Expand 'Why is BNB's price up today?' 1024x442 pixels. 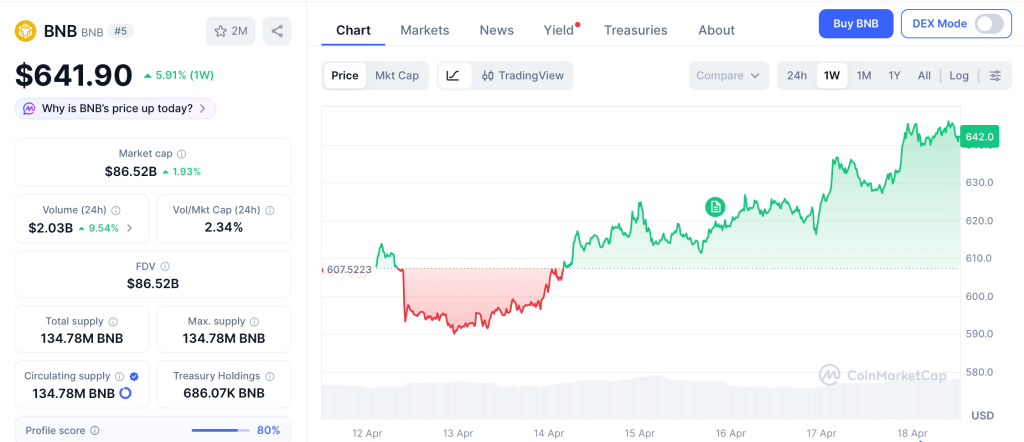pos(115,108)
